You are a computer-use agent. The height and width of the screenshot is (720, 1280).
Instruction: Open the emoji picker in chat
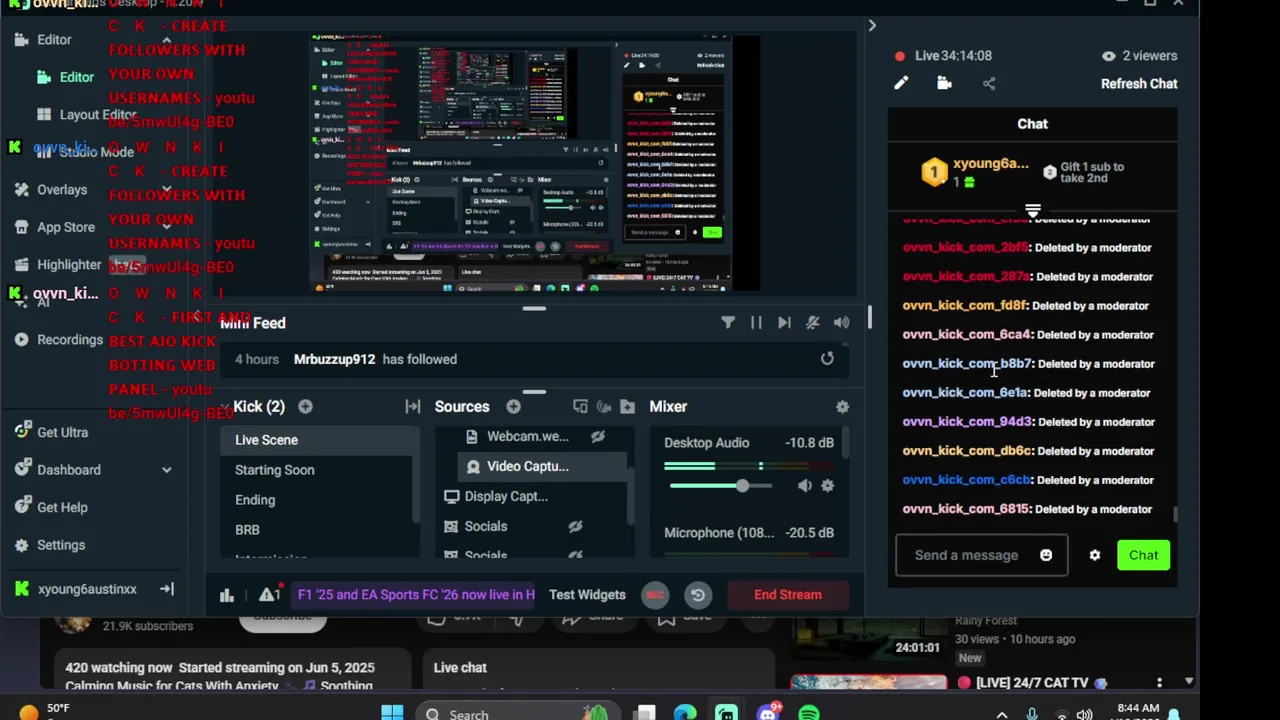coord(1046,556)
